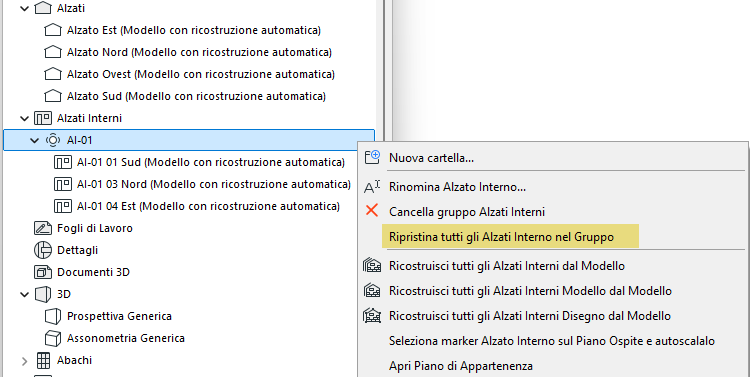Click the red X delete icon
The image size is (750, 377).
372,211
